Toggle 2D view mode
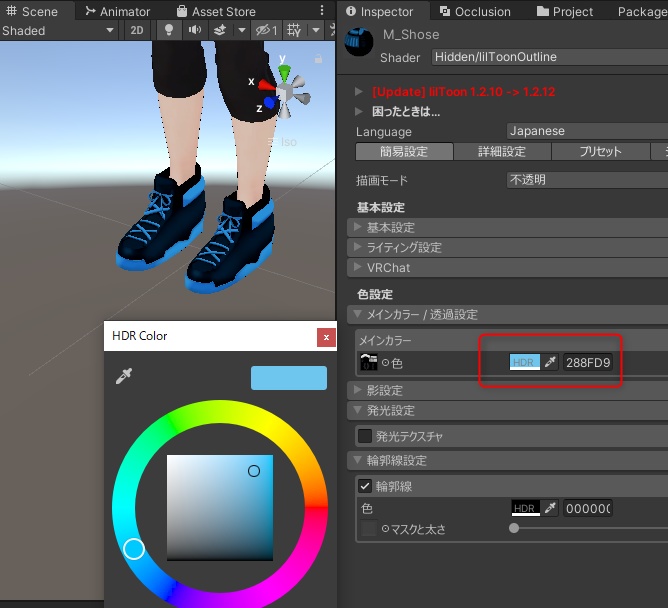668x608 pixels. (137, 30)
